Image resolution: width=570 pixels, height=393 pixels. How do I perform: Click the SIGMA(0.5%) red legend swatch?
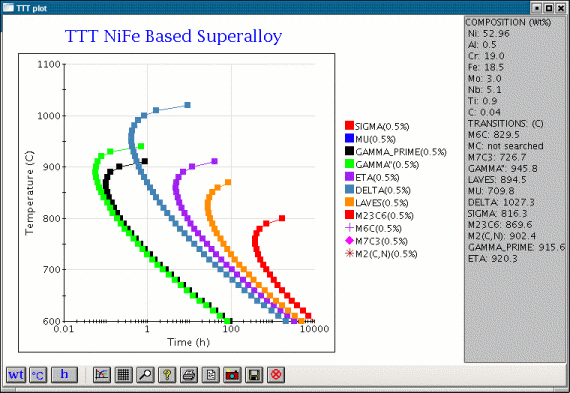349,125
